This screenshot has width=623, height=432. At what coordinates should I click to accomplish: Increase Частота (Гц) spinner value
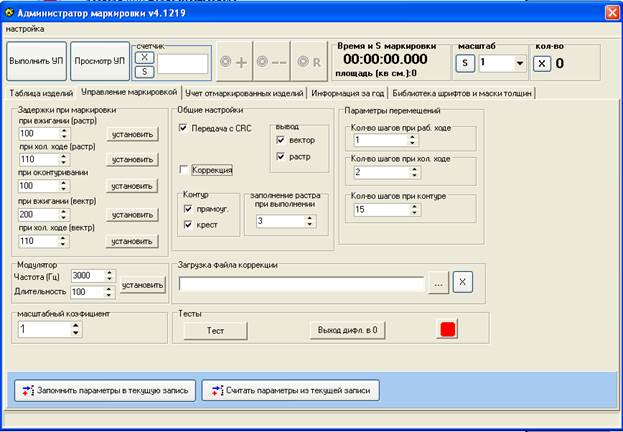(109, 273)
